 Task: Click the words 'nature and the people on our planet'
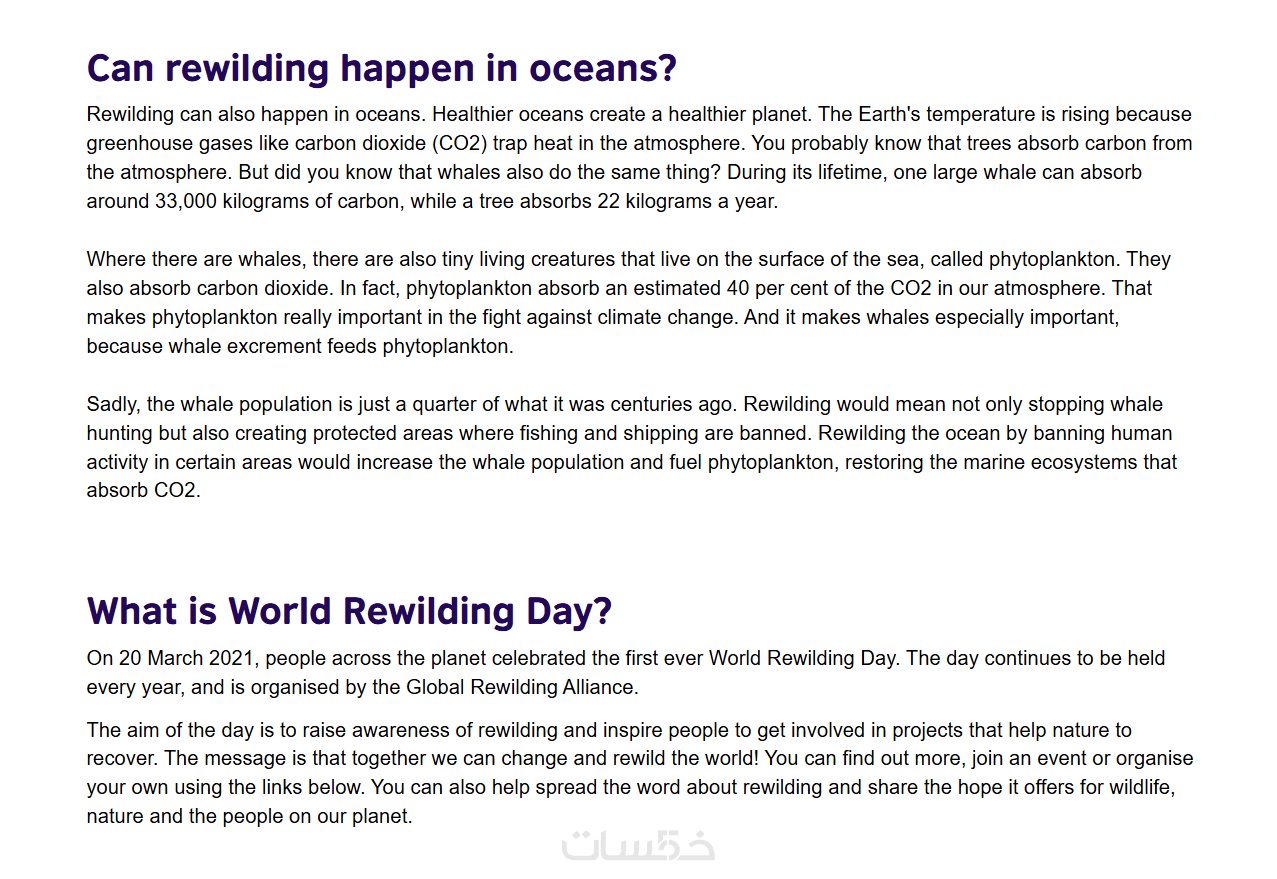(248, 816)
